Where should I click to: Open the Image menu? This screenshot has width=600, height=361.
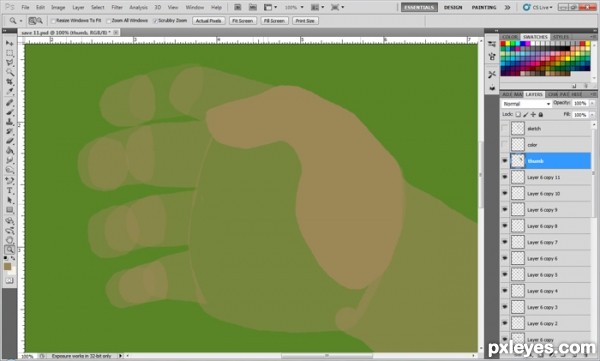58,7
